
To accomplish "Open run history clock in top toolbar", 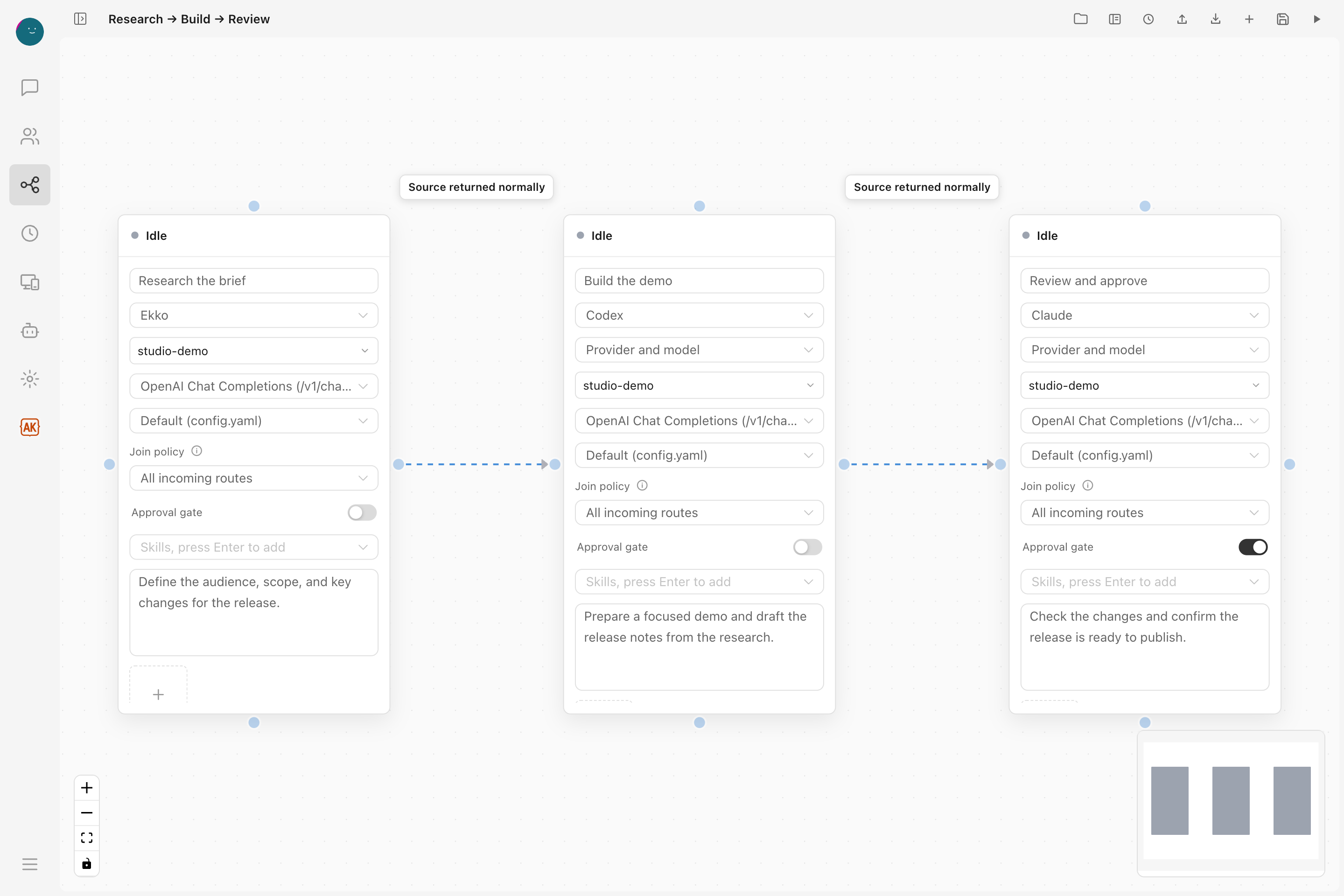I will pyautogui.click(x=1148, y=19).
